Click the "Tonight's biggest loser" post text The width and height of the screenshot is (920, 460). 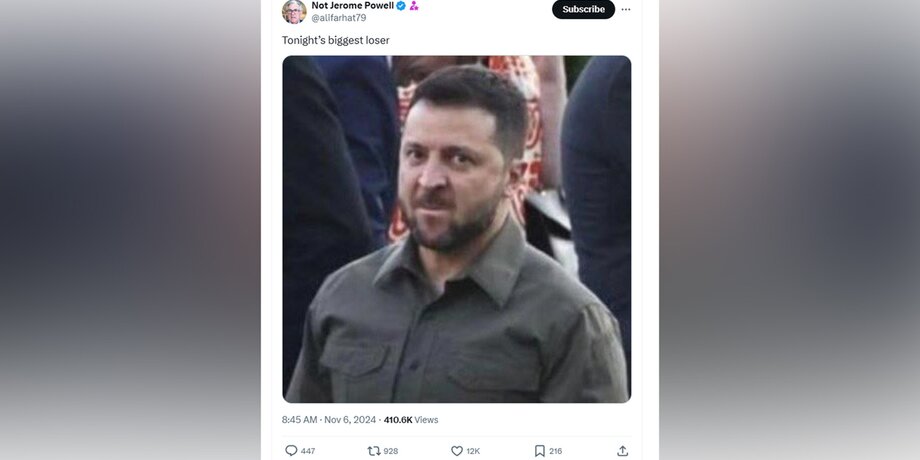[336, 40]
